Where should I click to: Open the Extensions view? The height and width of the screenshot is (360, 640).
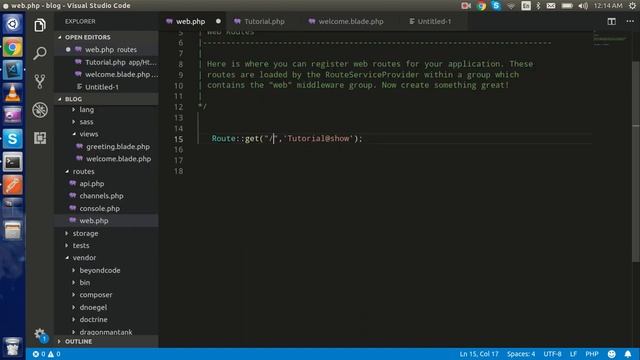click(40, 138)
